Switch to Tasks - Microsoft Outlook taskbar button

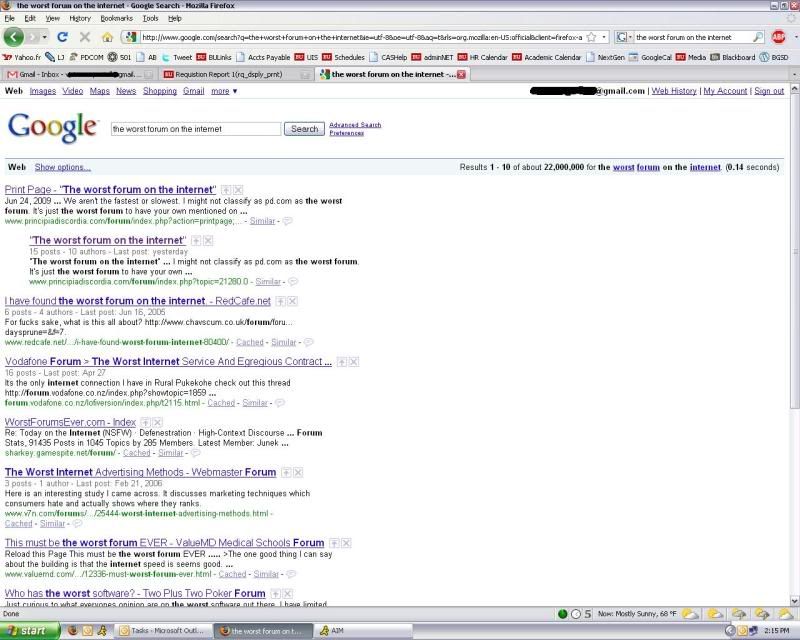click(163, 631)
